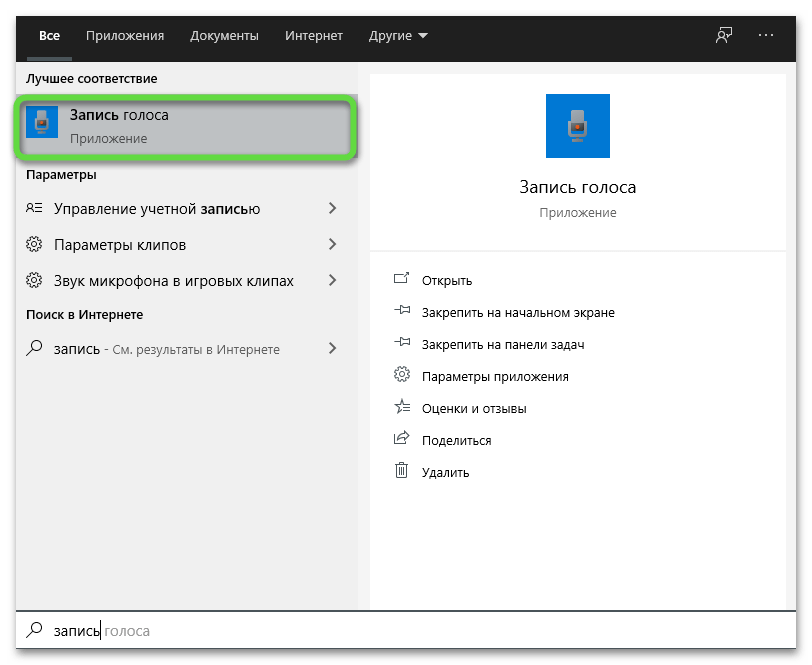Click the star icon for Оценки и отзывы
The width and height of the screenshot is (812, 665).
pyautogui.click(x=402, y=407)
